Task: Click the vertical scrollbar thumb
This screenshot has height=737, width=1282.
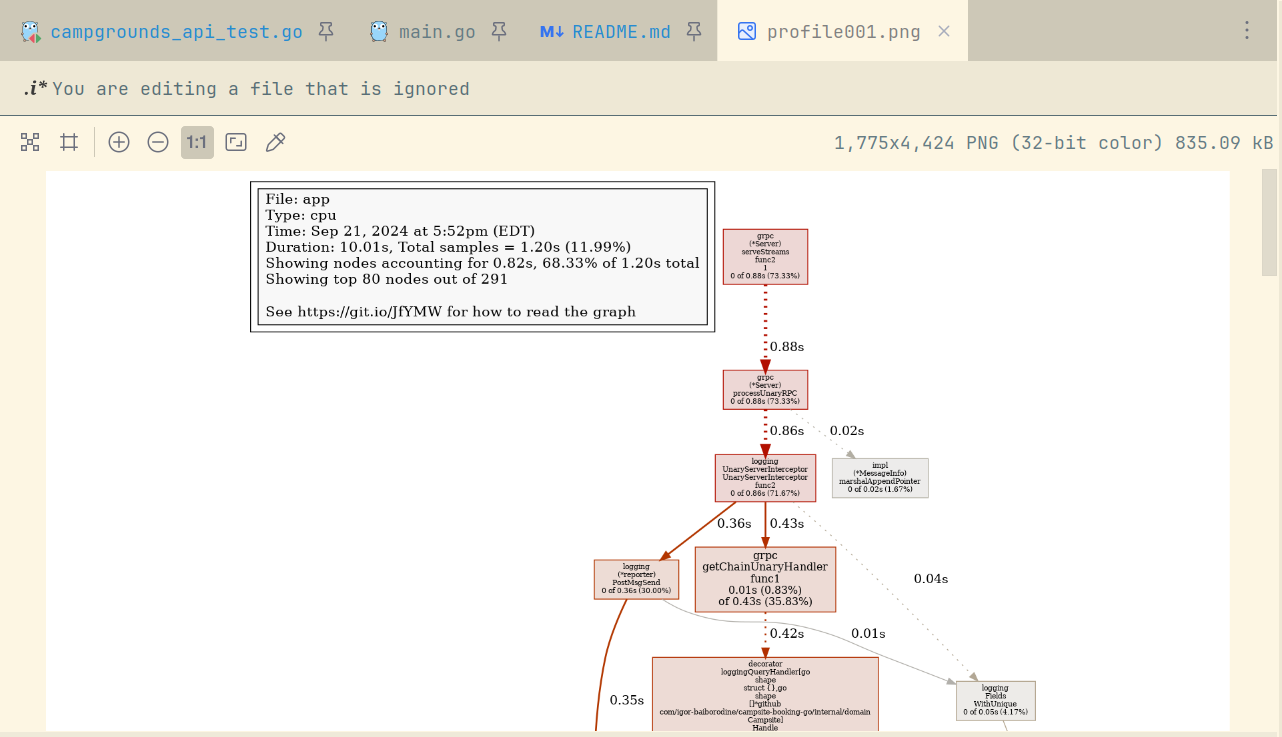Action: (1270, 222)
